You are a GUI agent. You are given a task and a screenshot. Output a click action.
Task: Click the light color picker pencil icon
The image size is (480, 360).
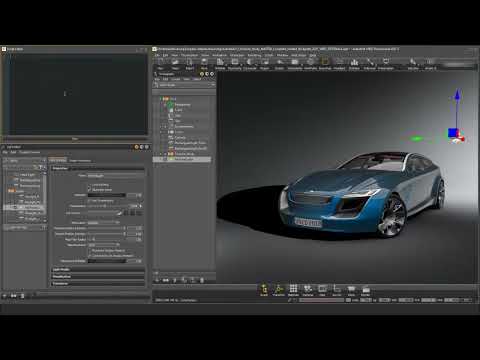tap(119, 213)
